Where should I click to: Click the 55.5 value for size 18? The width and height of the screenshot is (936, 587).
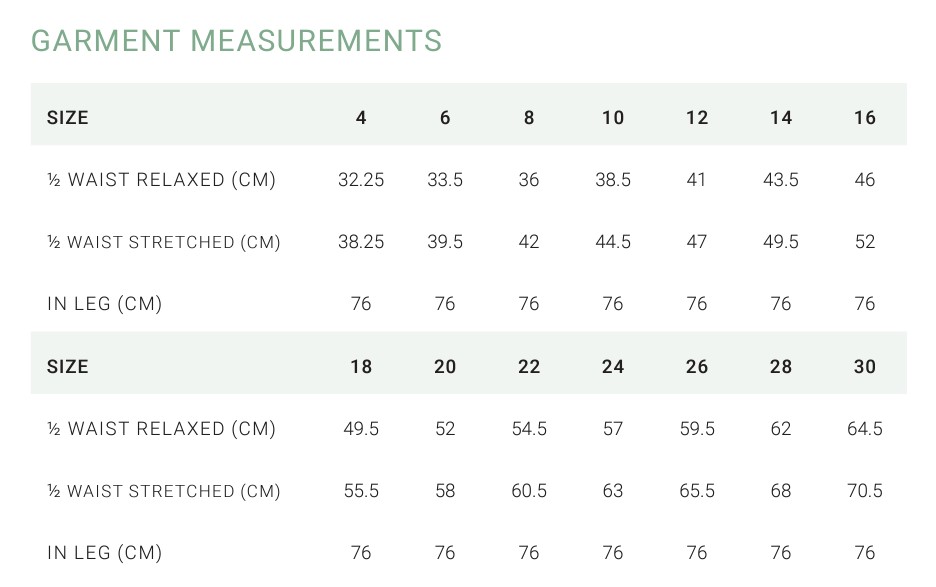[361, 491]
